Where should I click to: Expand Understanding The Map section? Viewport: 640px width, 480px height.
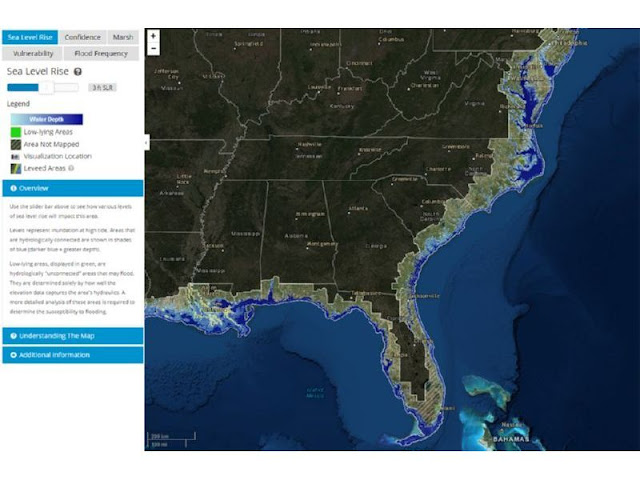(x=72, y=335)
